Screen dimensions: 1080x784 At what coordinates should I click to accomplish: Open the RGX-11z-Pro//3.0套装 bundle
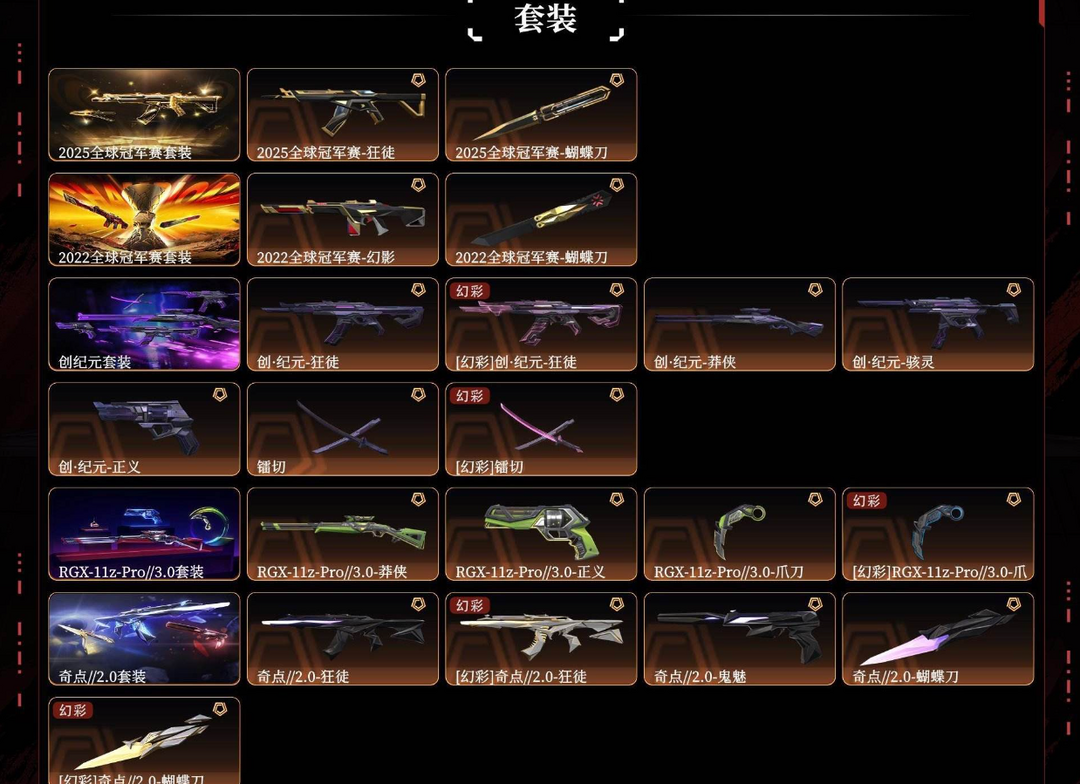tap(145, 534)
